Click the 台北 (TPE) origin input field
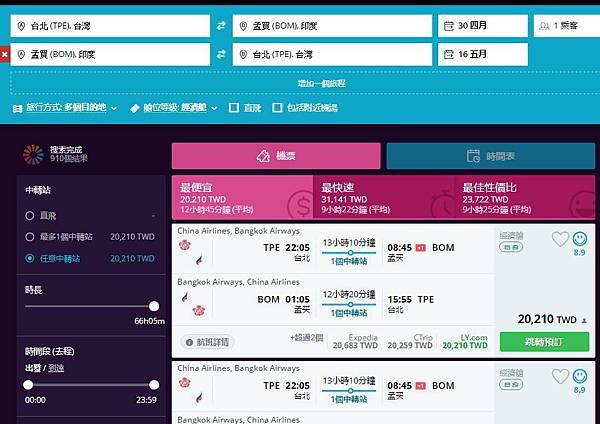The image size is (600, 424). click(110, 26)
